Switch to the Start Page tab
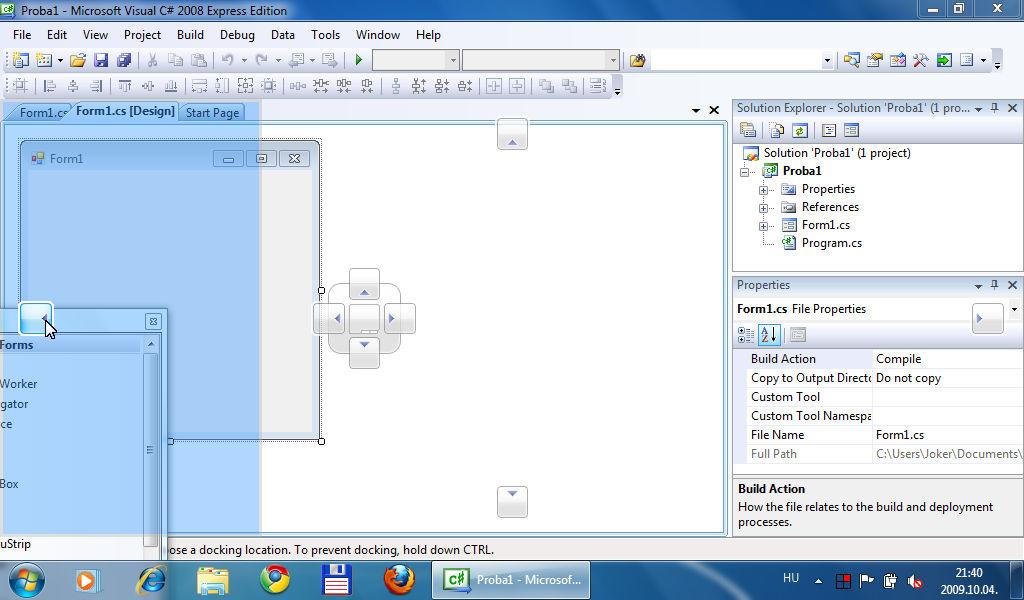This screenshot has height=600, width=1024. tap(212, 112)
